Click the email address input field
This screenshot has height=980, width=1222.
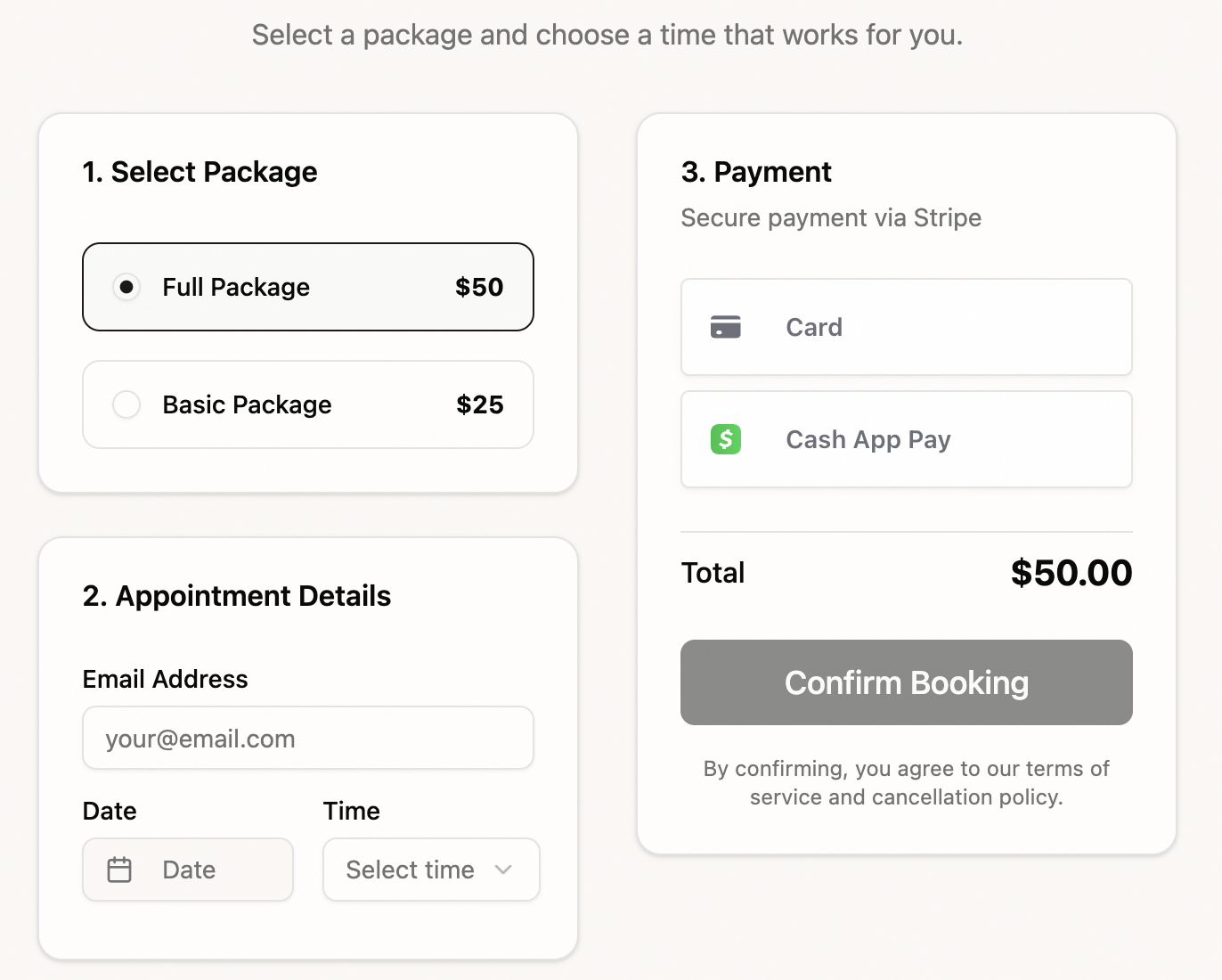pyautogui.click(x=307, y=738)
